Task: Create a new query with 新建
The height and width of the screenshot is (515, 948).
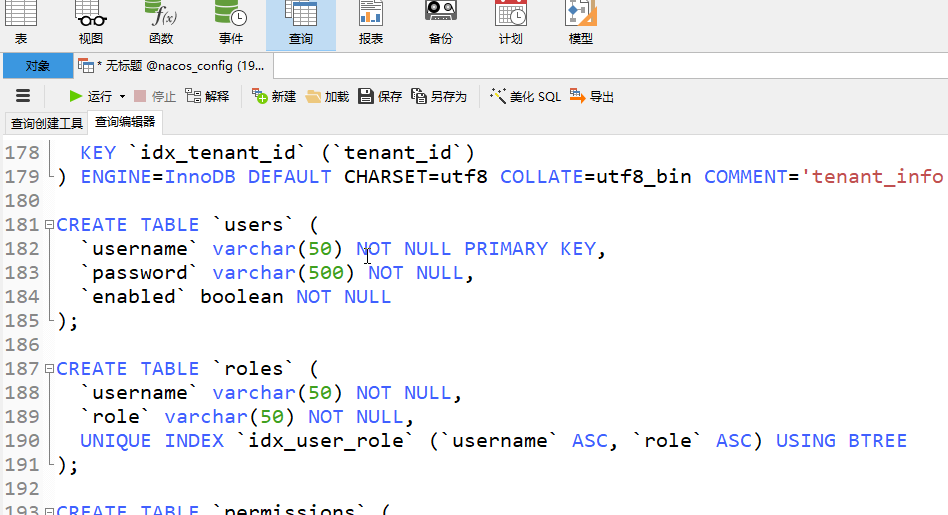Action: coord(274,96)
